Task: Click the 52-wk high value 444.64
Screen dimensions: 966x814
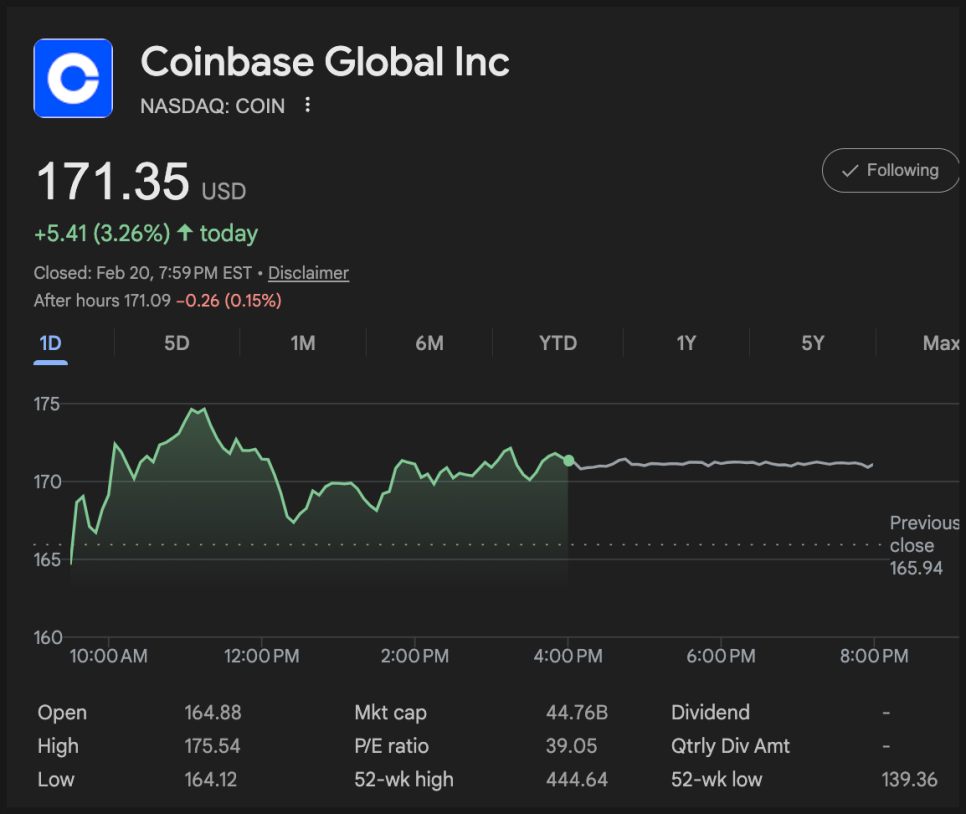Action: click(577, 779)
